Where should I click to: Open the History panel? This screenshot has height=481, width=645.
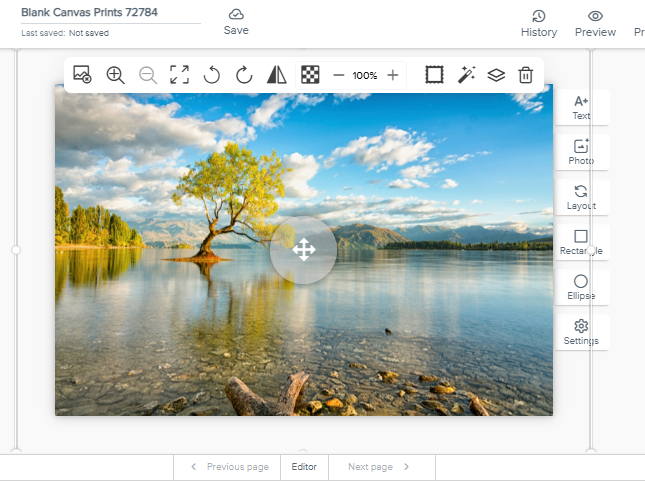[x=539, y=23]
